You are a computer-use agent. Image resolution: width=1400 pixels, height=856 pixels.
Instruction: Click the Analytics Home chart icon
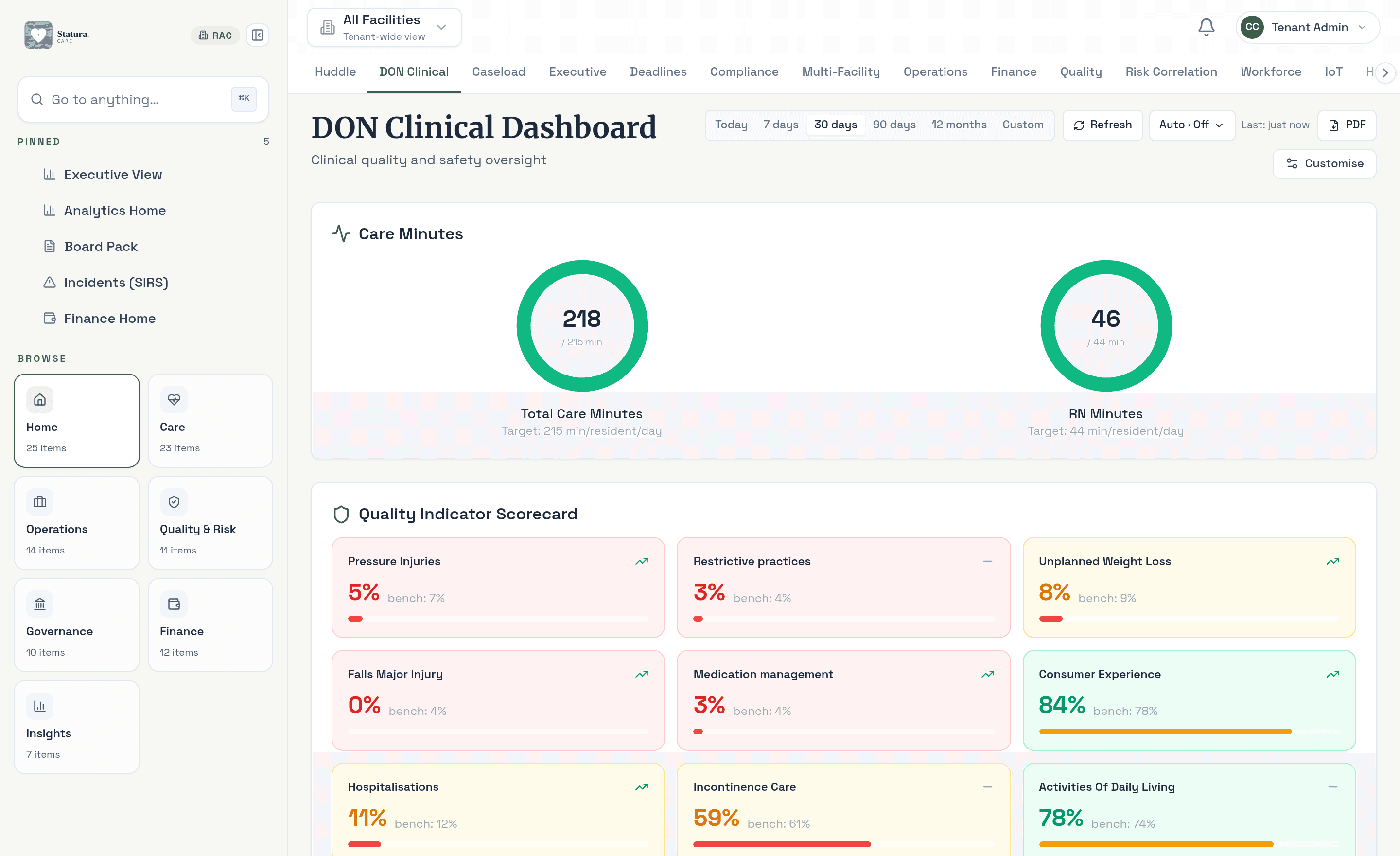point(50,210)
